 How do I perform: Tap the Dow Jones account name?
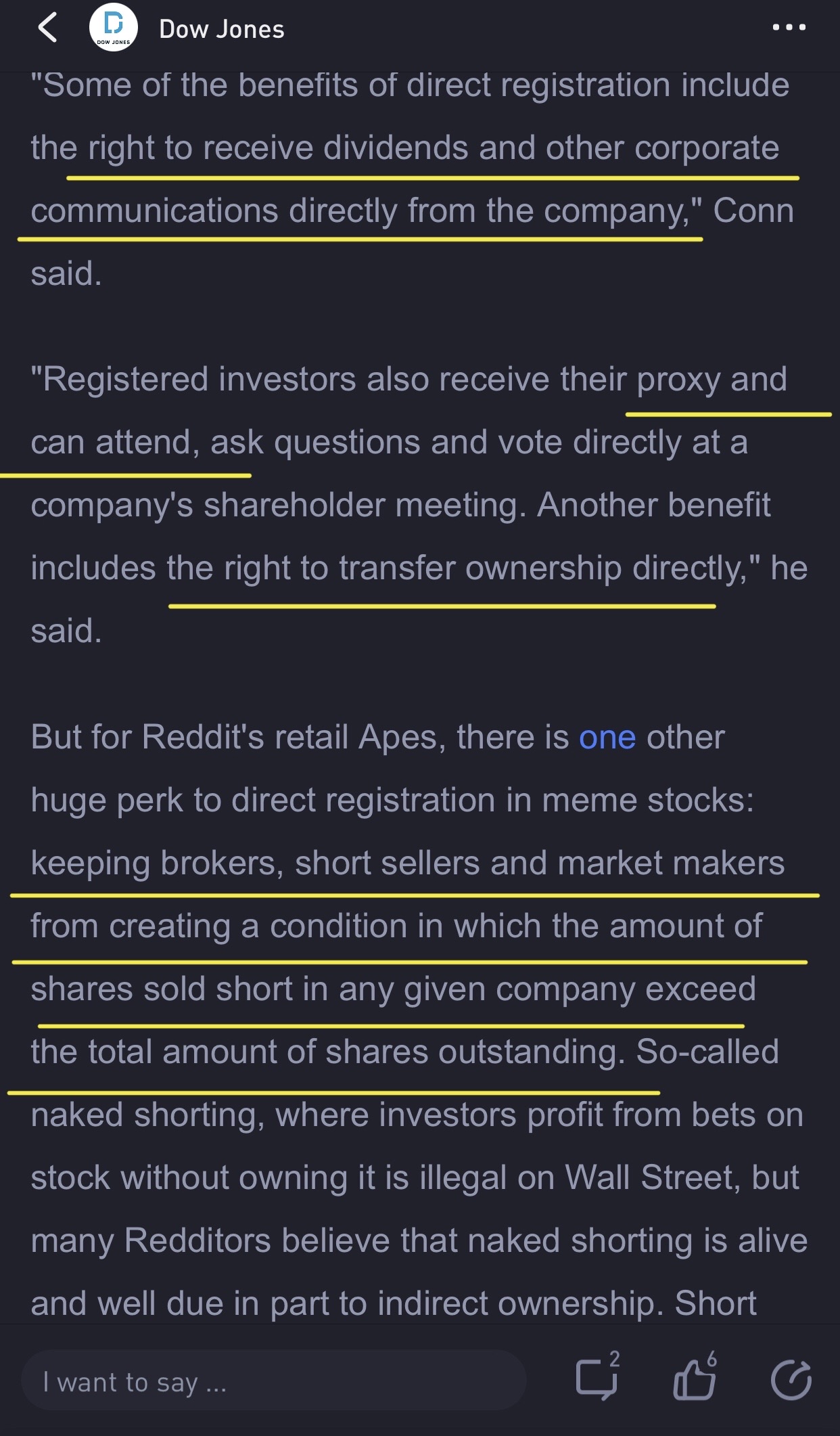pyautogui.click(x=222, y=29)
